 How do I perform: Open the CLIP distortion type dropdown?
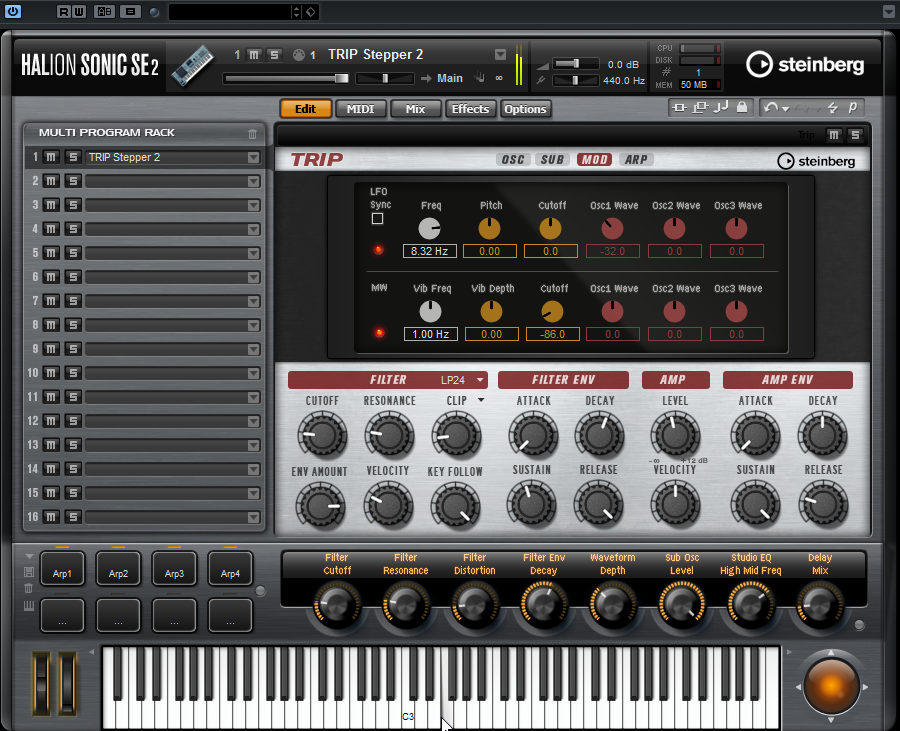(481, 400)
